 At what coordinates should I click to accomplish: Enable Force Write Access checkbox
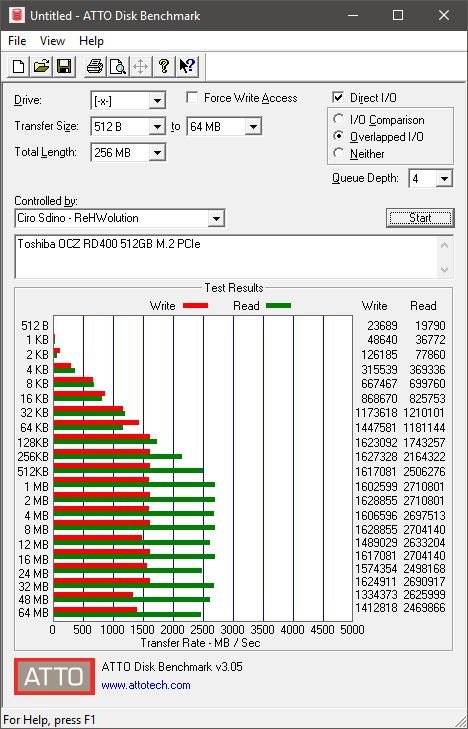[192, 98]
